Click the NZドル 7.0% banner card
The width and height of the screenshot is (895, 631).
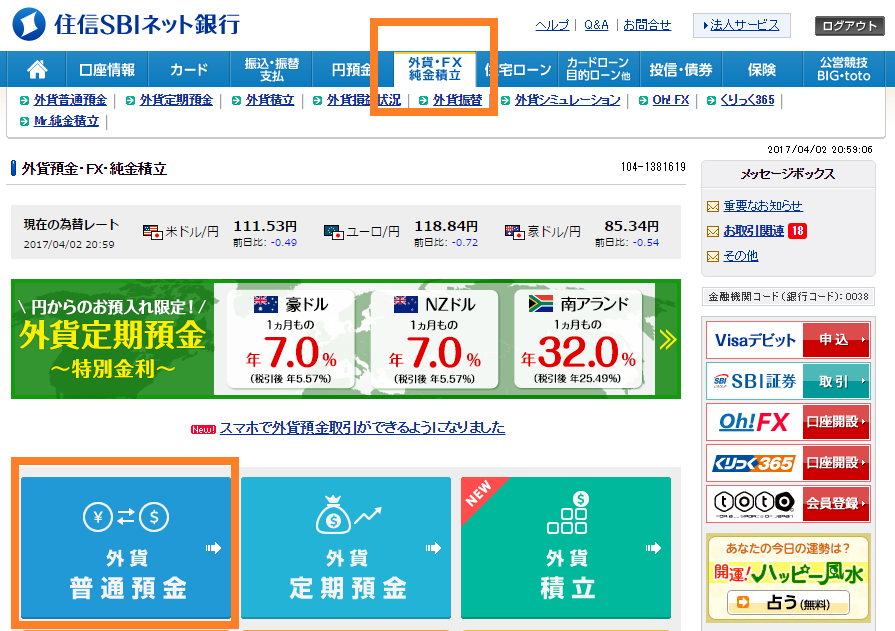coord(434,339)
